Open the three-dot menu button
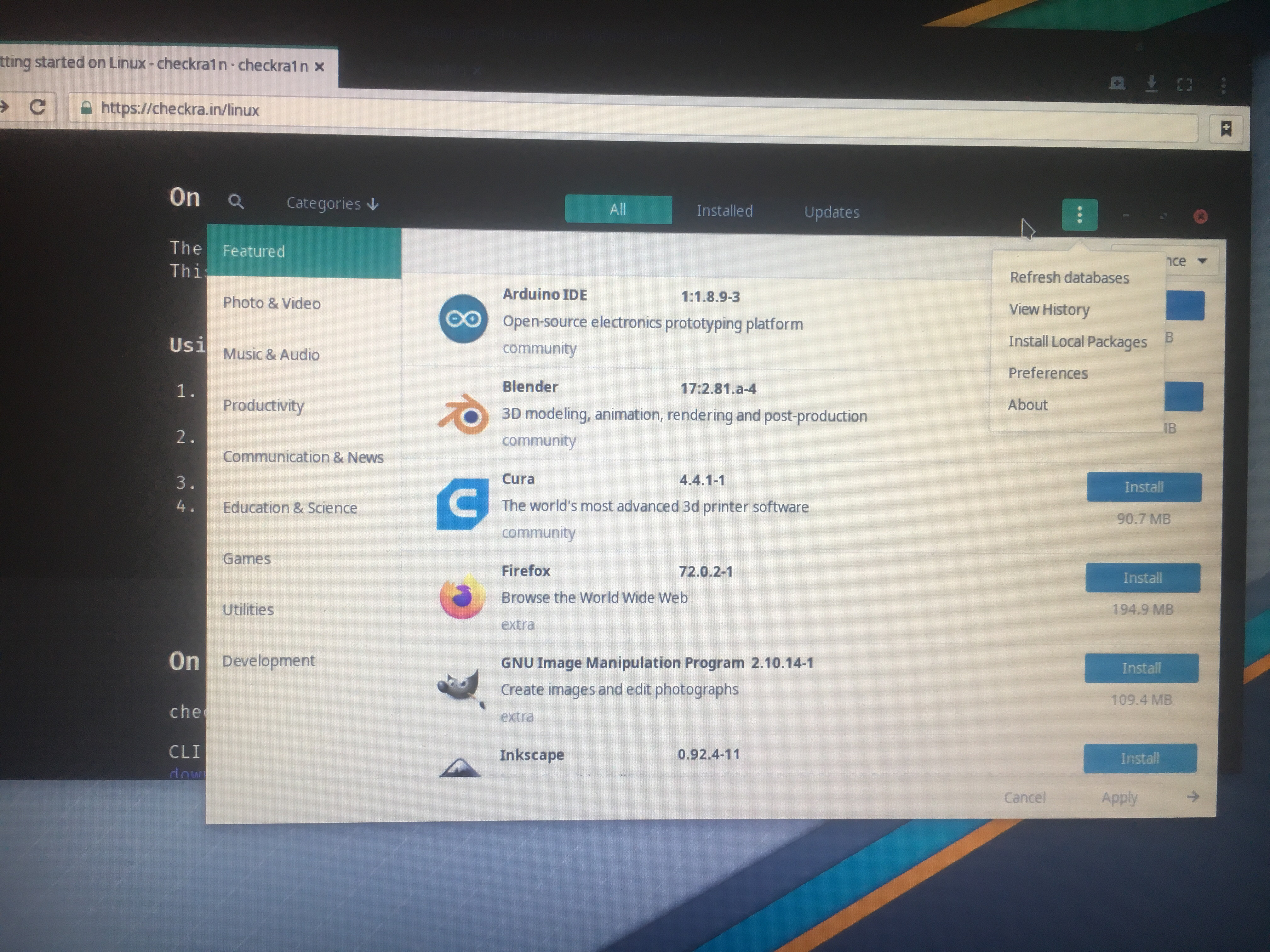This screenshot has height=952, width=1270. point(1079,215)
